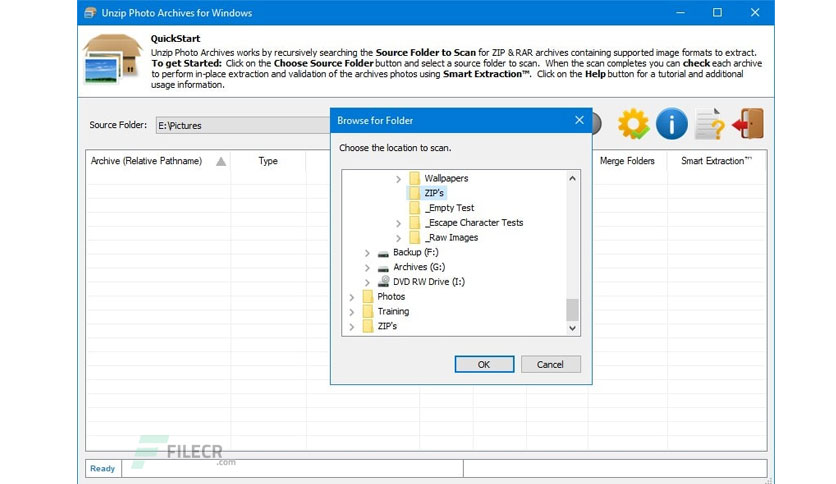Select the Wallpapers folder icon
This screenshot has width=836, height=484.
pyautogui.click(x=414, y=178)
